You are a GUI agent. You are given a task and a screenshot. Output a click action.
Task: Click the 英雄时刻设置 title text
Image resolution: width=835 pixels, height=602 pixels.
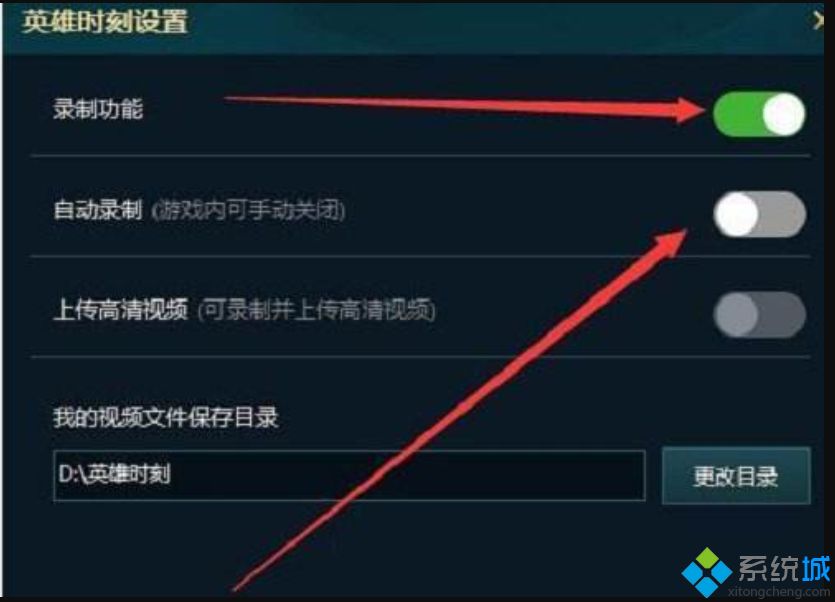click(105, 22)
